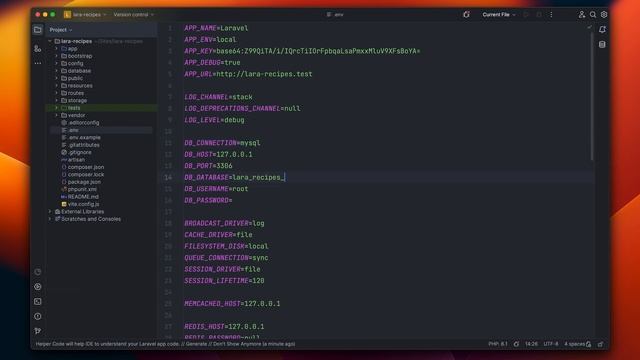Open the Git tool window icon
The image size is (640, 360).
38,331
